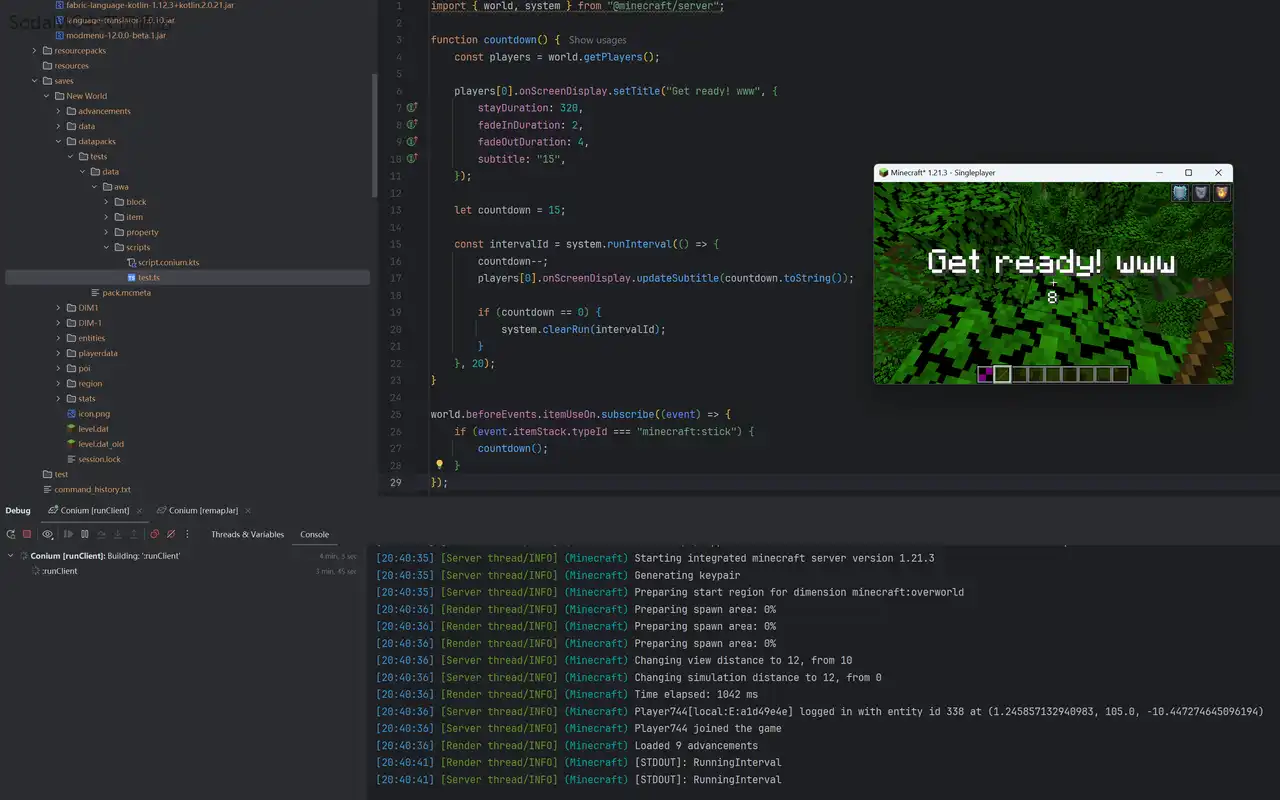The image size is (1280, 800).
Task: Click the Resume Program icon
Action: [68, 534]
